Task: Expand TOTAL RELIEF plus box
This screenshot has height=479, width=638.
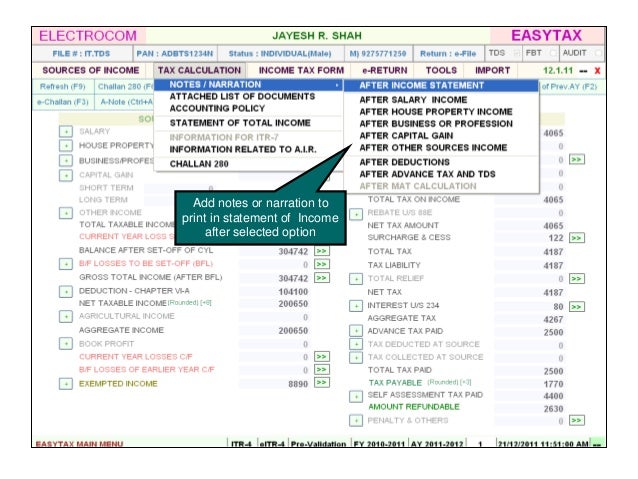Action: click(356, 279)
